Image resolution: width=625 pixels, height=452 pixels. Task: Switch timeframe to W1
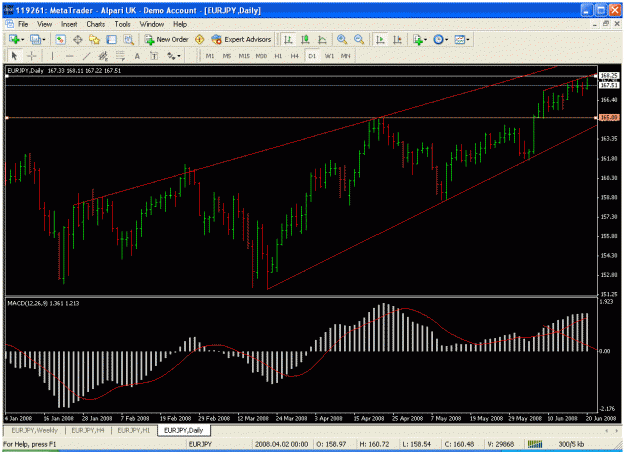[329, 56]
